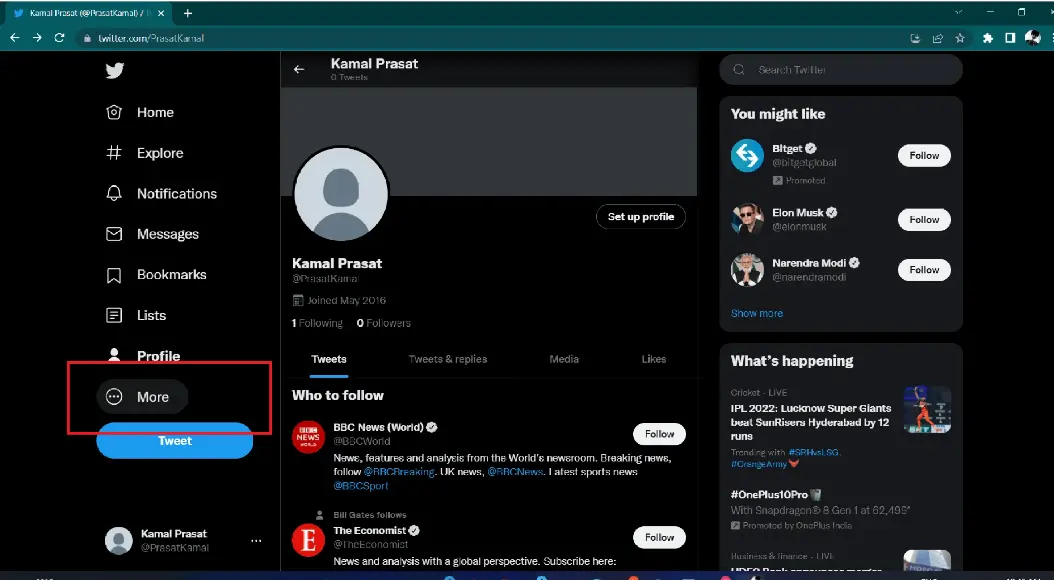This screenshot has width=1054, height=580.
Task: Open the 1 Following link
Action: click(x=317, y=323)
